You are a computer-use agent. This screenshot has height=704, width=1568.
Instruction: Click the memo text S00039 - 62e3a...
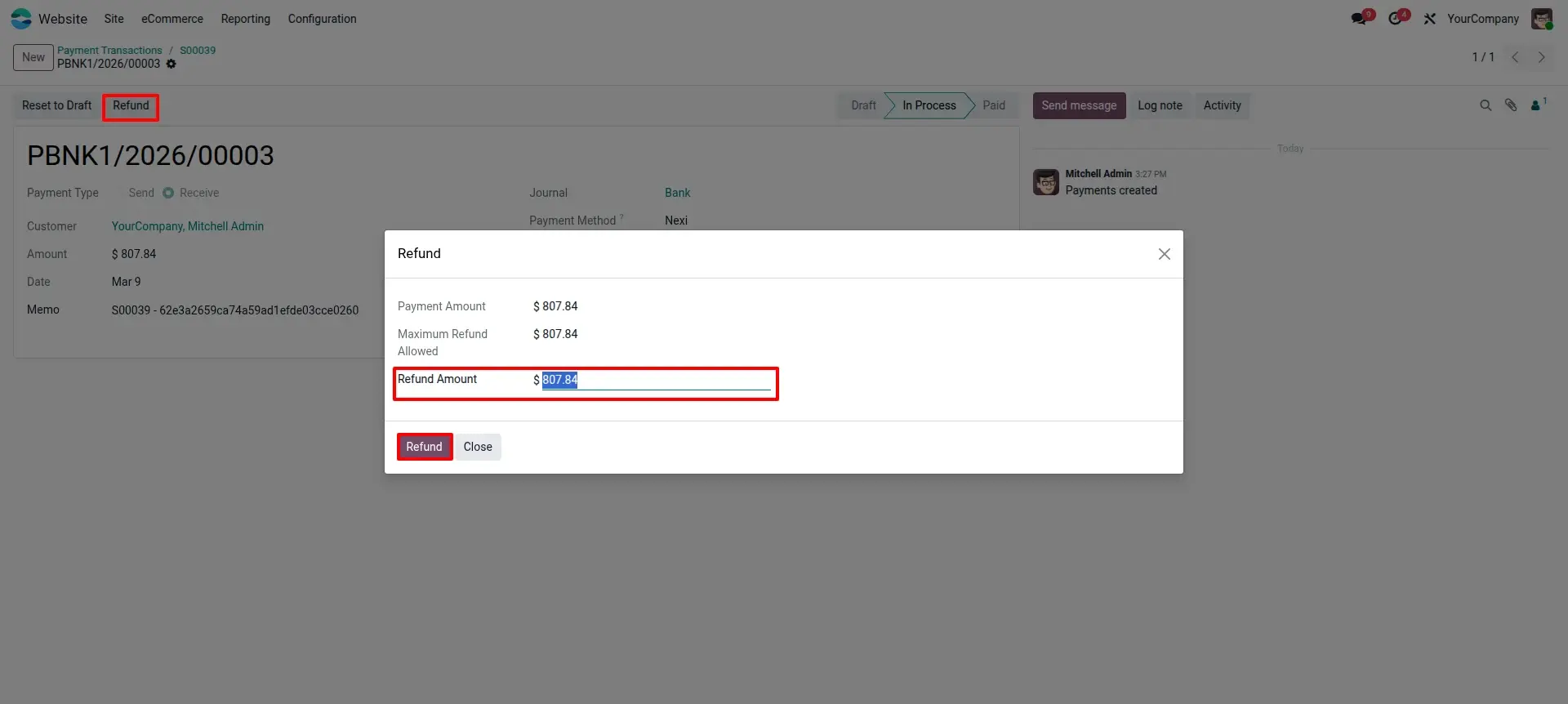click(235, 310)
